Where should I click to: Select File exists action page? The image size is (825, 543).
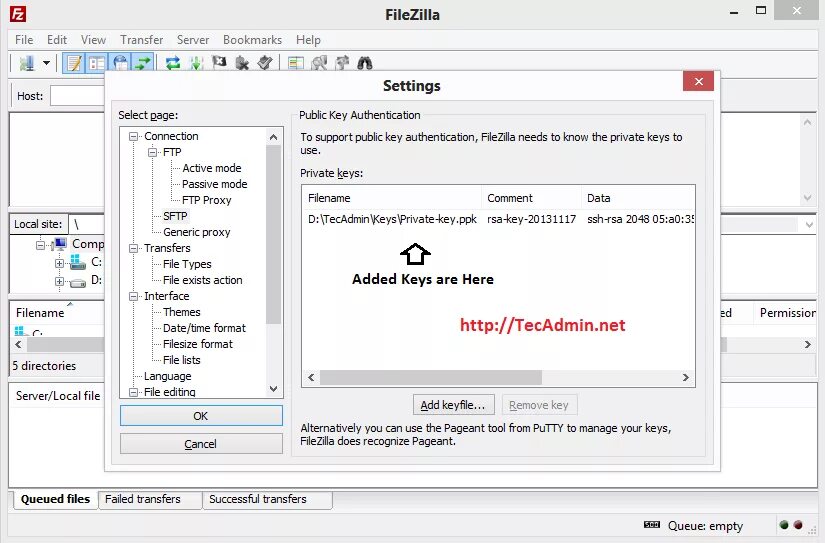tap(203, 280)
